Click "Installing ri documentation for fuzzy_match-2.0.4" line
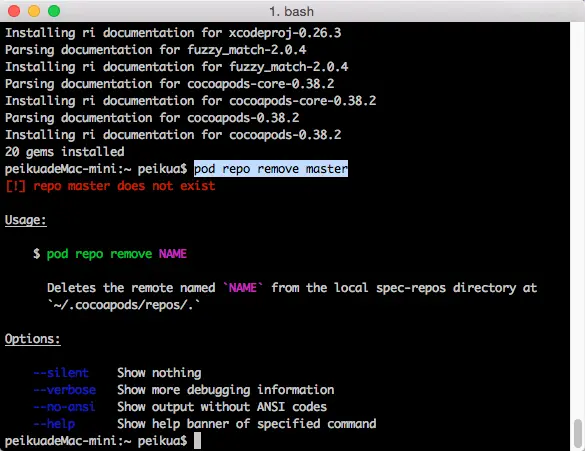The height and width of the screenshot is (451, 585). click(x=176, y=67)
